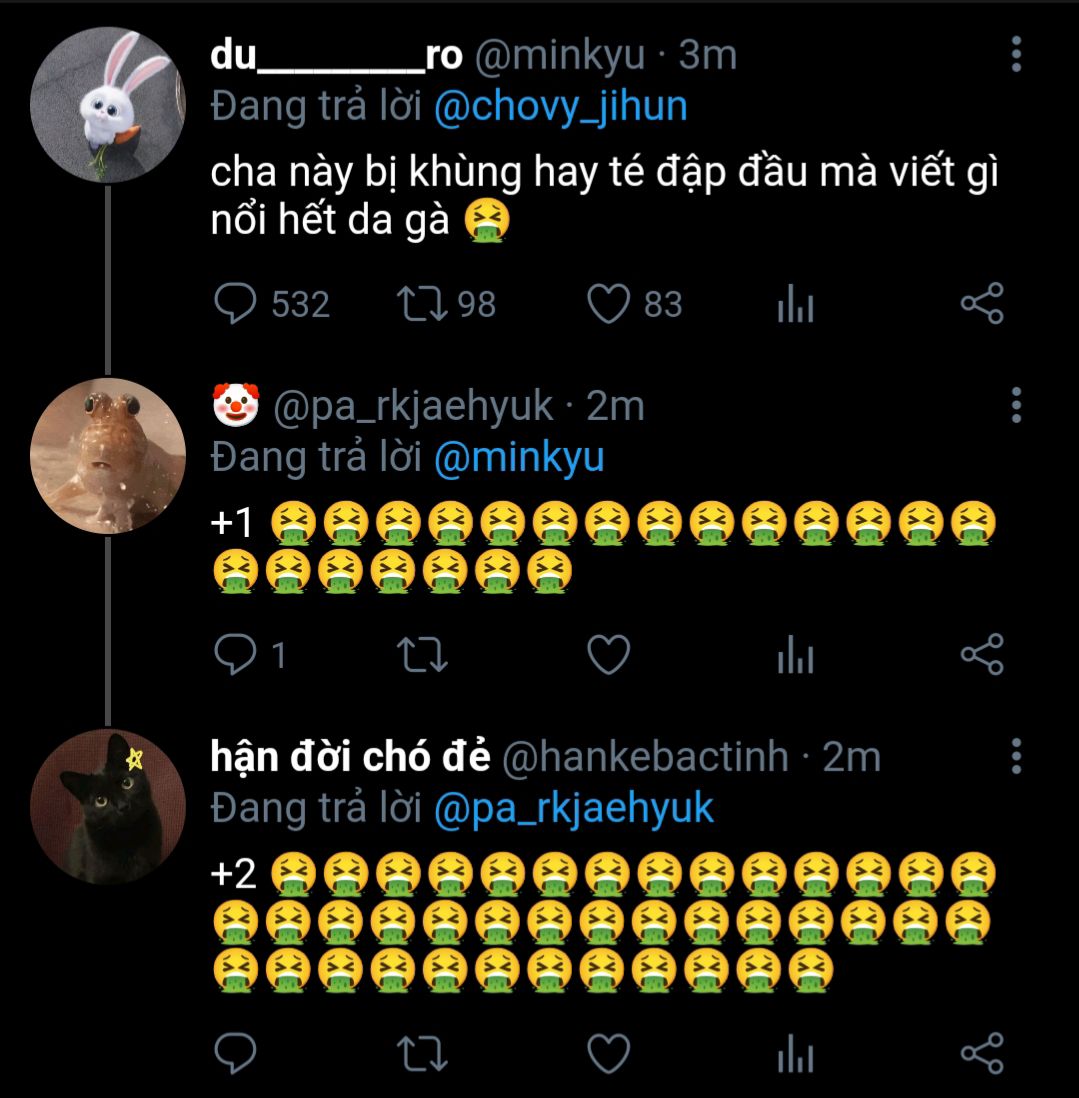Like the tweet with 83 likes
This screenshot has width=1079, height=1098.
[608, 304]
